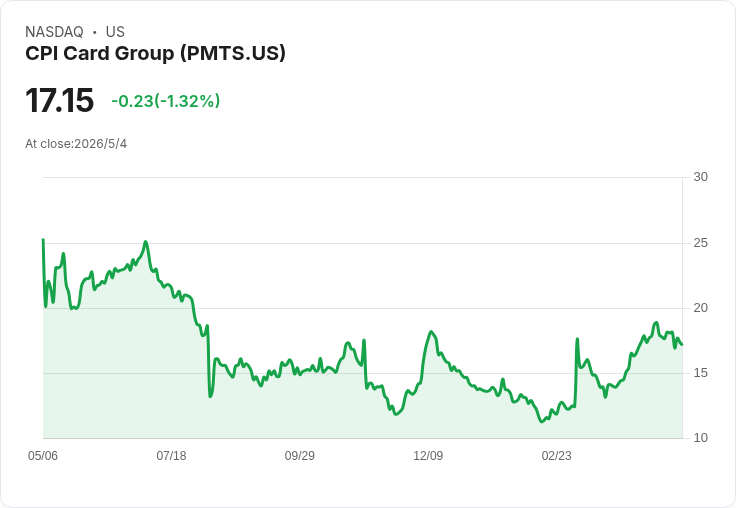
Task: Click the -0.23(-1.32%) price change
Action: coord(166,101)
